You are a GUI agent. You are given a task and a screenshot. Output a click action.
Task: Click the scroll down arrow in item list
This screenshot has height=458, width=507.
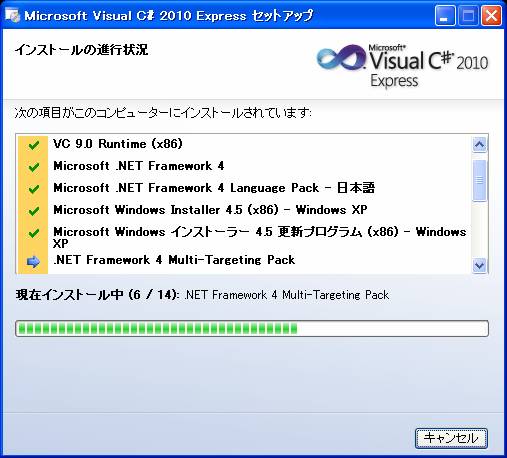click(x=479, y=265)
